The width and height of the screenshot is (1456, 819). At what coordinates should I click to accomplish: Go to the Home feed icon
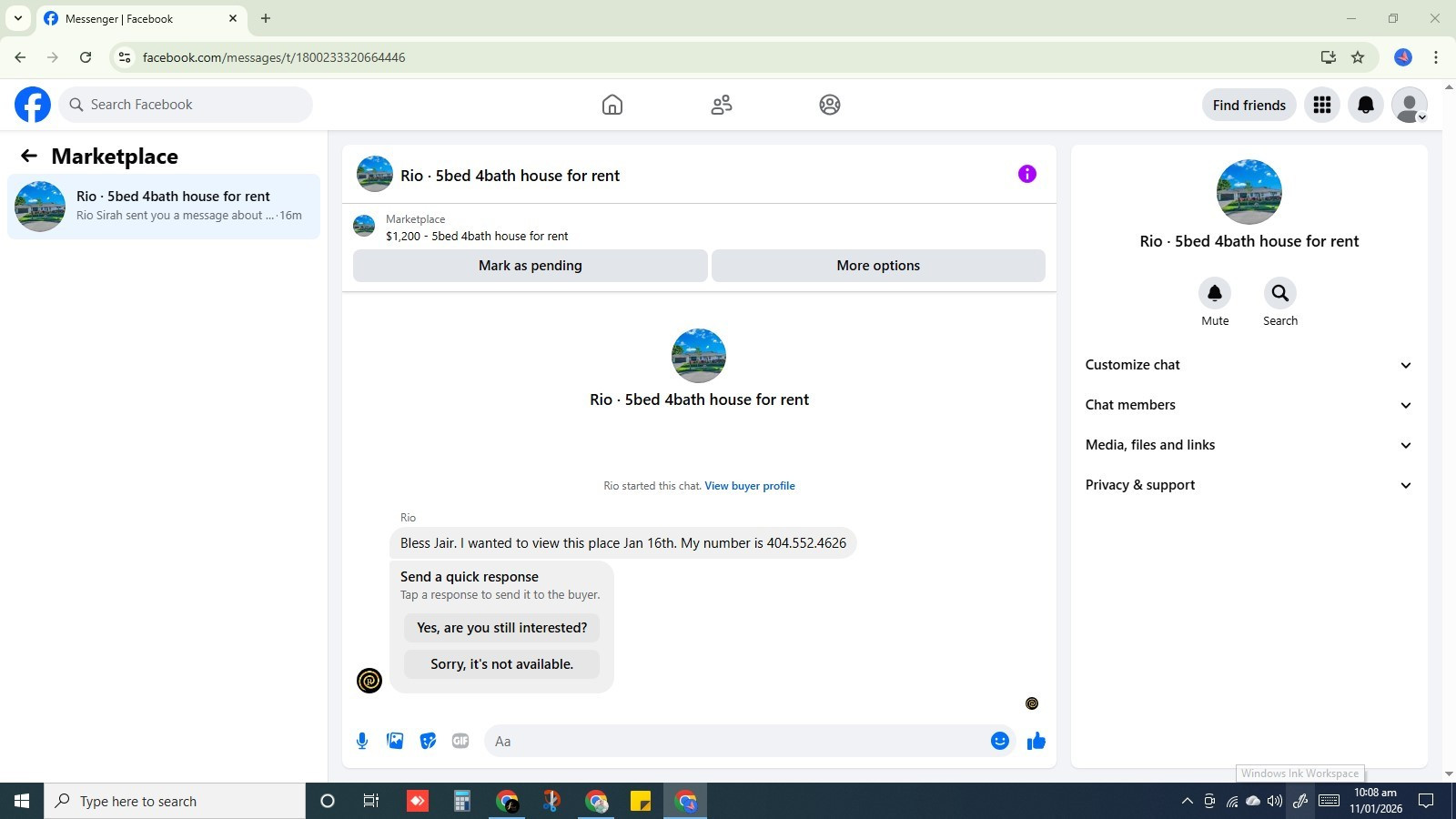click(612, 105)
